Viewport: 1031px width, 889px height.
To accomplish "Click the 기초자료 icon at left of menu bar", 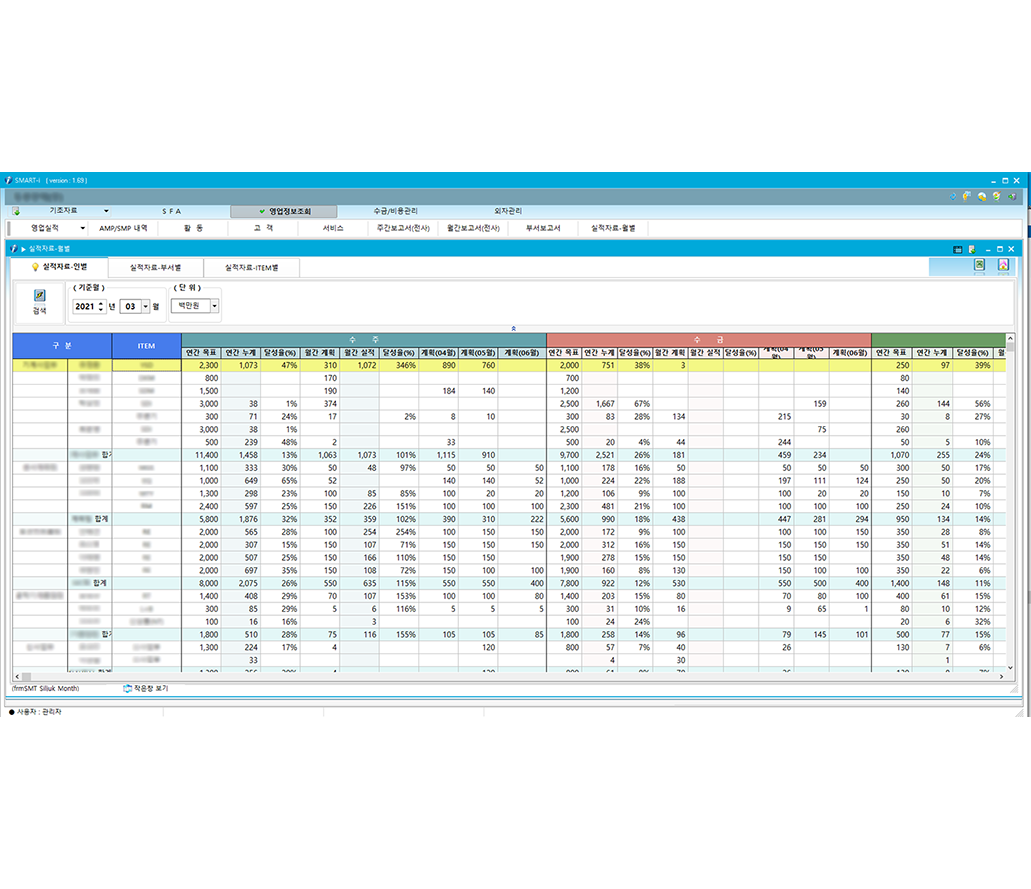I will coord(16,212).
